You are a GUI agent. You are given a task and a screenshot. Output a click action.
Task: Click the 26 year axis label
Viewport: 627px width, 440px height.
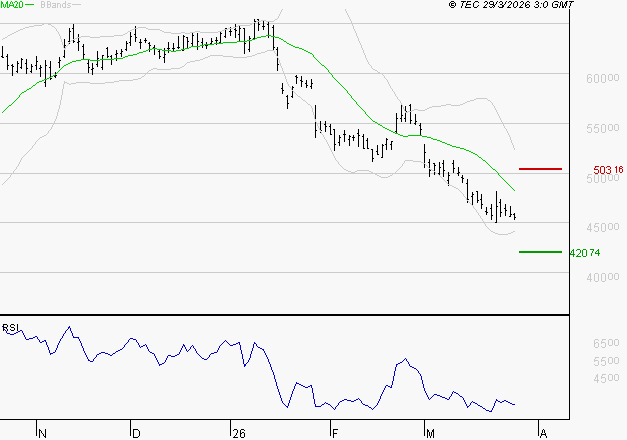(x=239, y=434)
